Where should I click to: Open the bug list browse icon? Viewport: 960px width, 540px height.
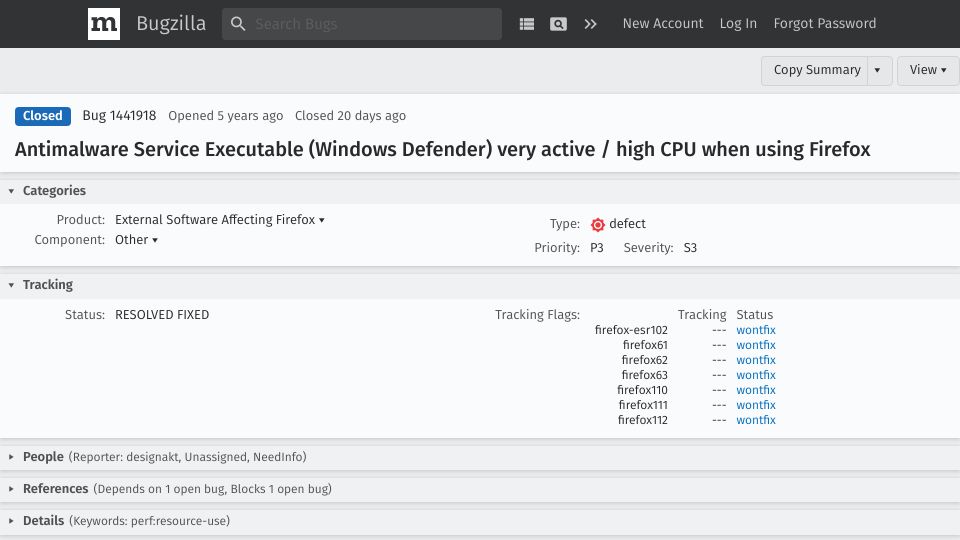[x=527, y=24]
